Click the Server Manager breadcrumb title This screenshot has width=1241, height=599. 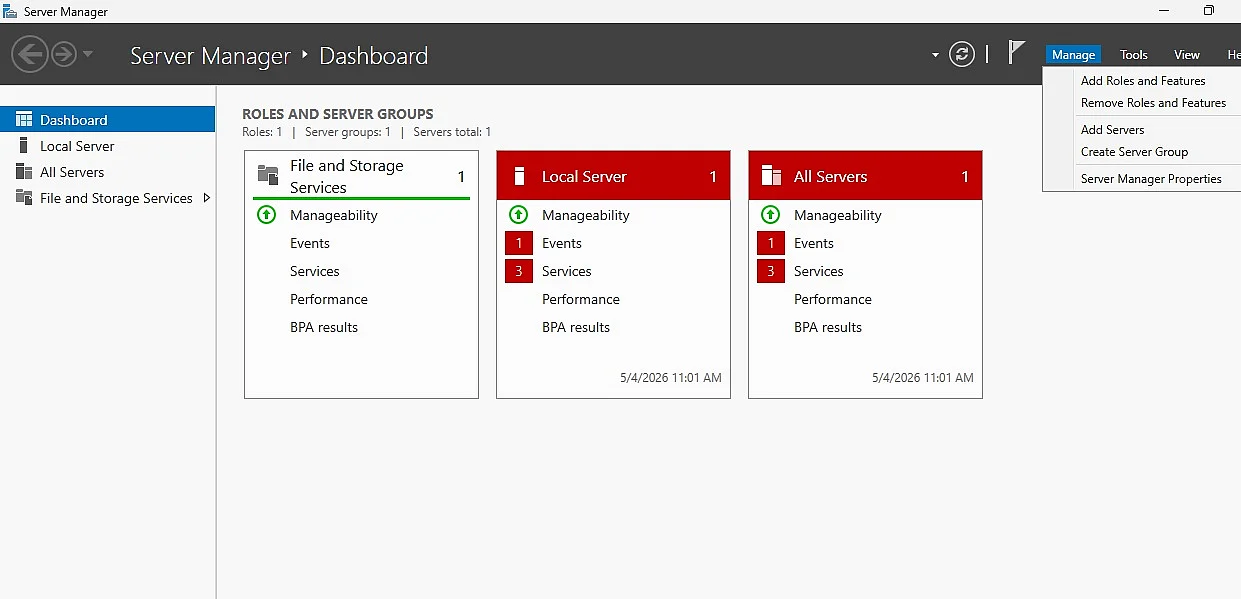[x=210, y=56]
